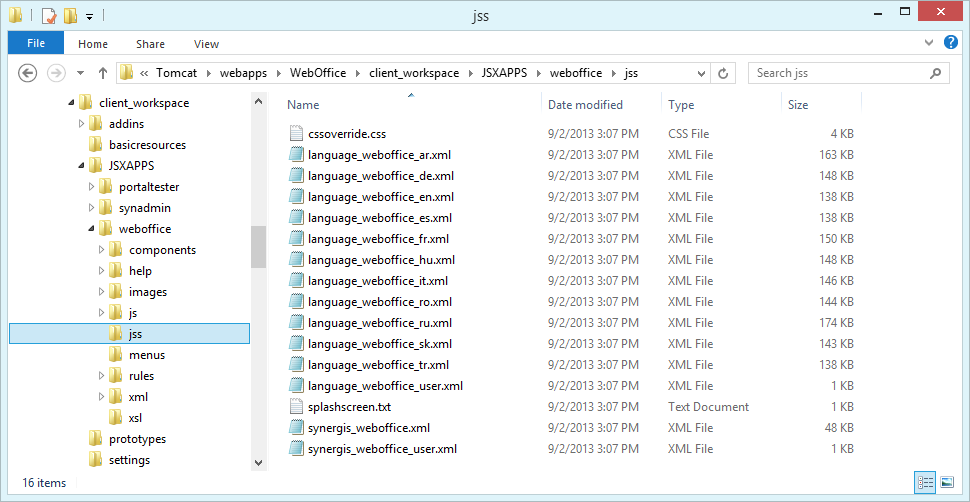The width and height of the screenshot is (970, 502).
Task: Select the language_weboffice_fr.xml file icon
Action: 297,239
